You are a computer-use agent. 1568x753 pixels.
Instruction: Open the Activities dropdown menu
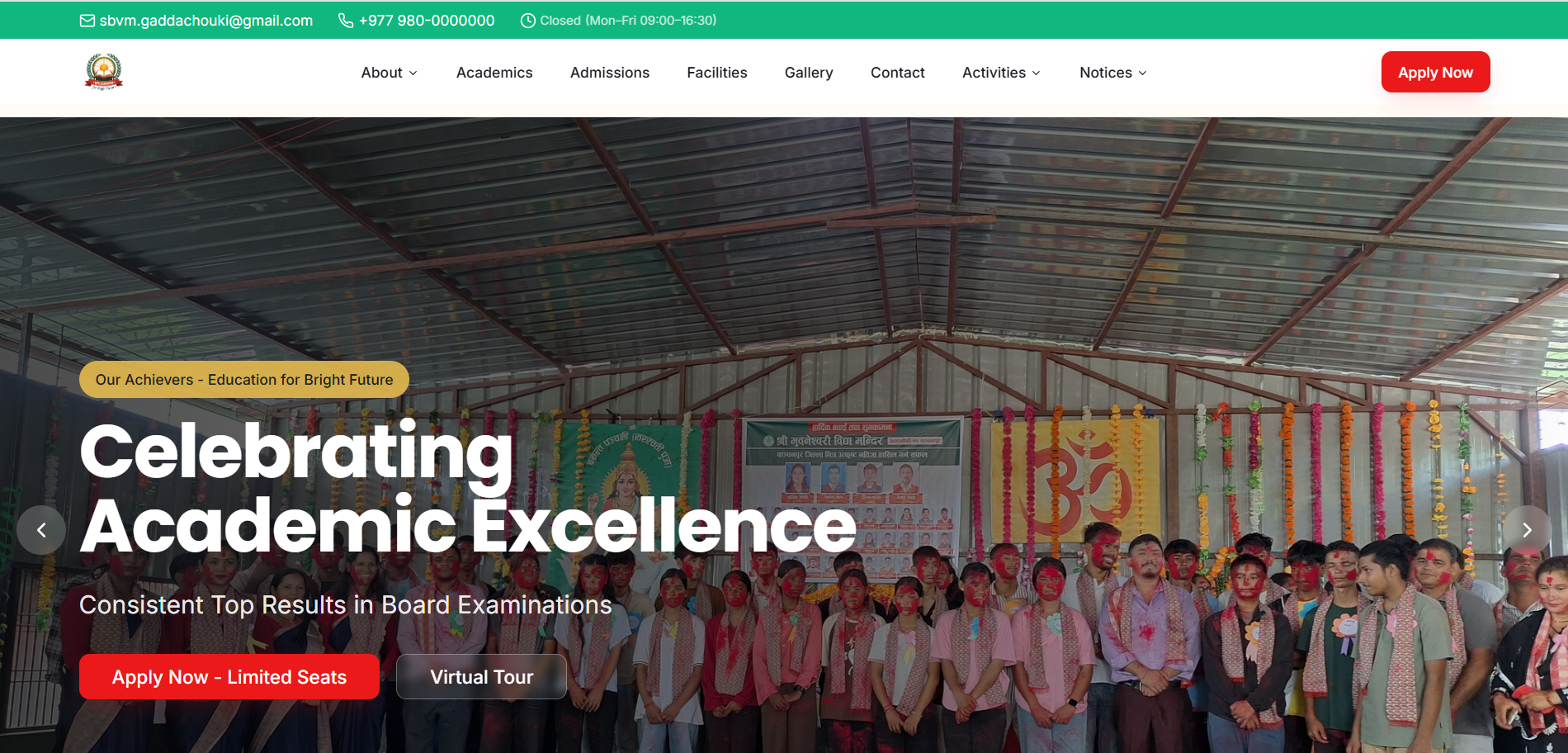[x=1000, y=73]
